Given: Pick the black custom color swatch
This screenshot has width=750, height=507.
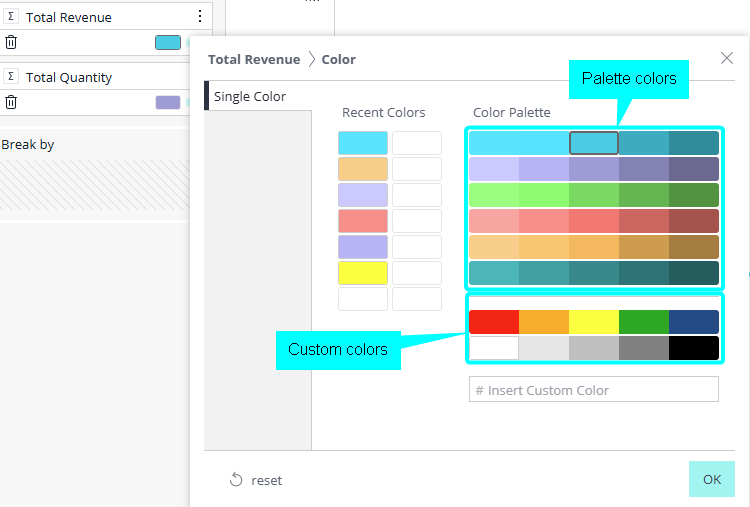Looking at the screenshot, I should [x=694, y=348].
